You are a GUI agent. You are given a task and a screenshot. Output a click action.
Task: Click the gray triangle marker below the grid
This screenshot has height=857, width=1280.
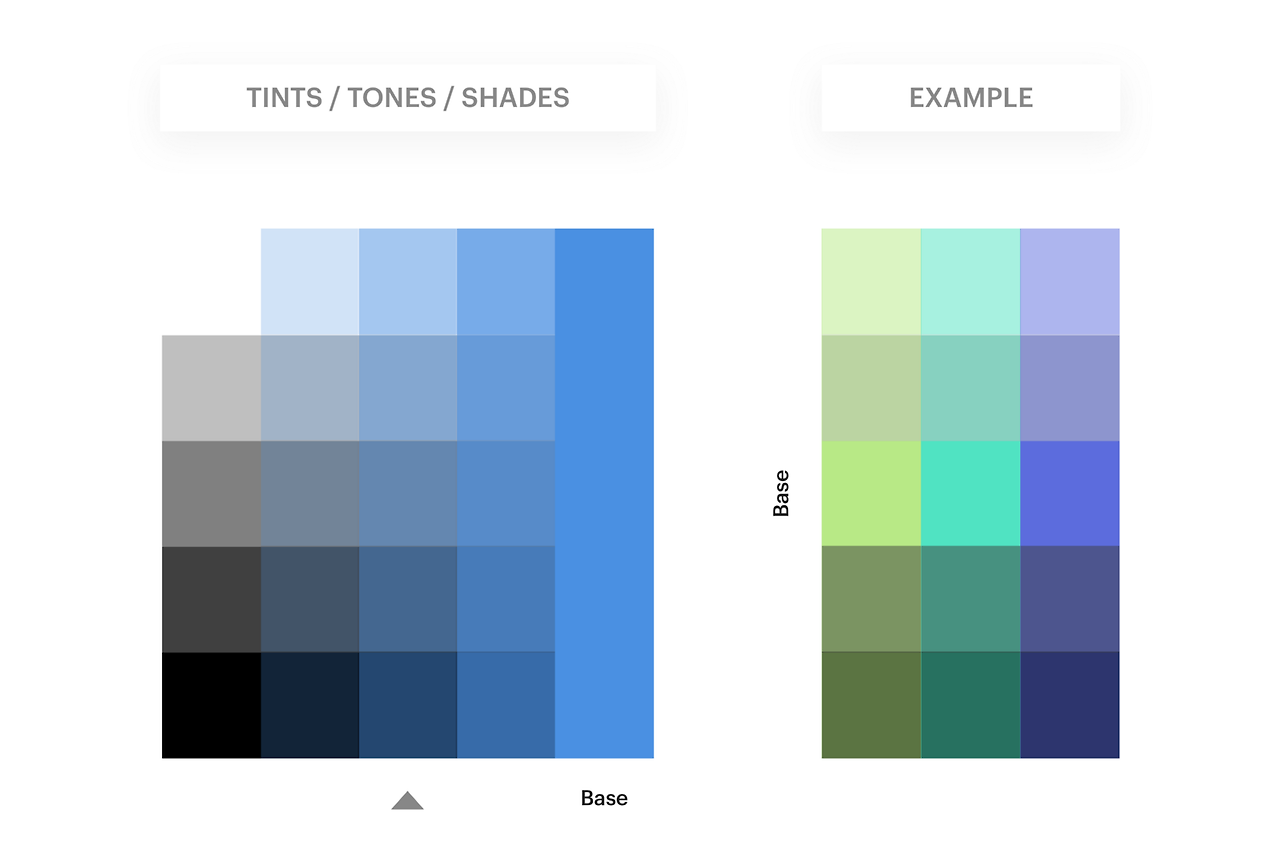click(407, 800)
